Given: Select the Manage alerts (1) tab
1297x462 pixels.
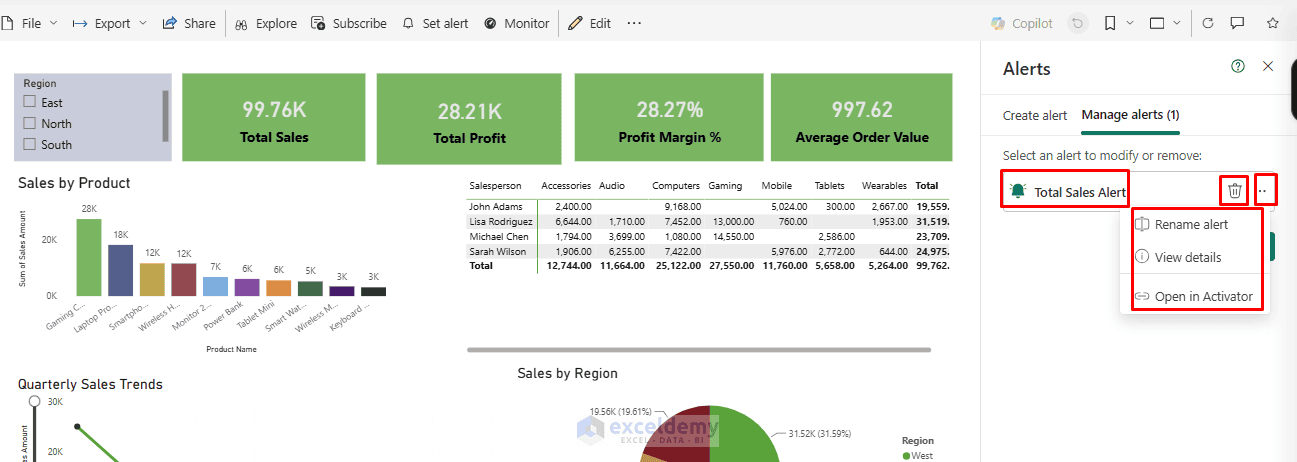Looking at the screenshot, I should click(x=1130, y=115).
